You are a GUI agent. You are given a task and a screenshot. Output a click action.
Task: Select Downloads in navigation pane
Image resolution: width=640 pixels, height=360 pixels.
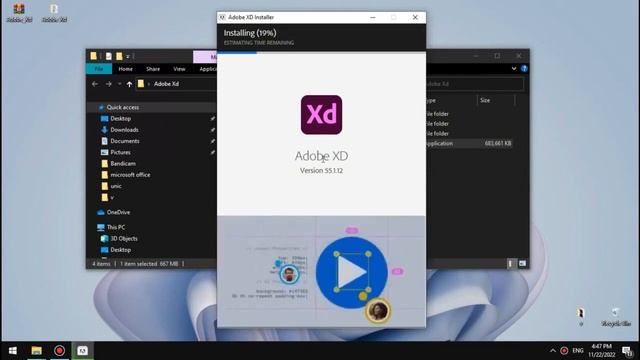[124, 130]
